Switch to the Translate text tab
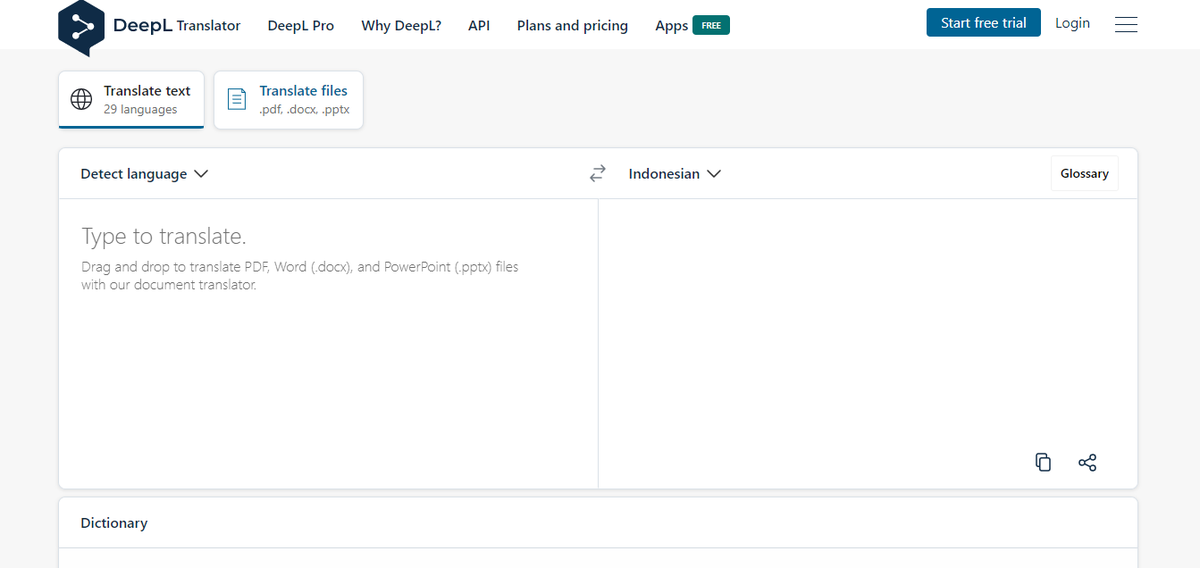This screenshot has height=568, width=1200. pos(131,99)
